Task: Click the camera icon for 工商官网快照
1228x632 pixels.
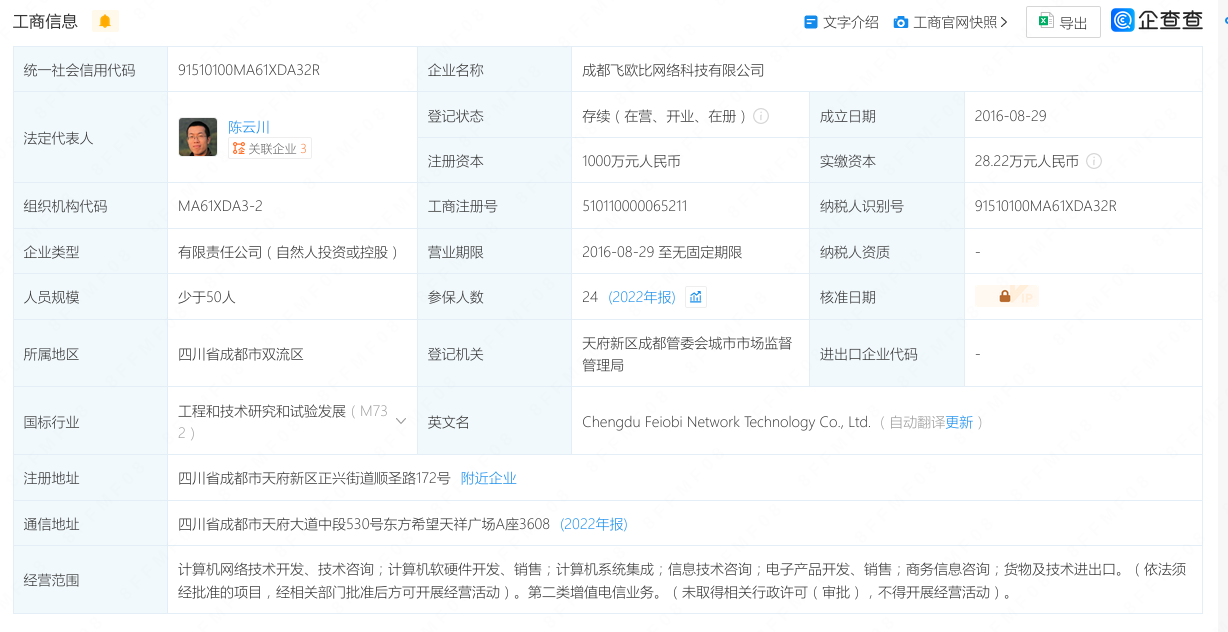Action: (901, 22)
